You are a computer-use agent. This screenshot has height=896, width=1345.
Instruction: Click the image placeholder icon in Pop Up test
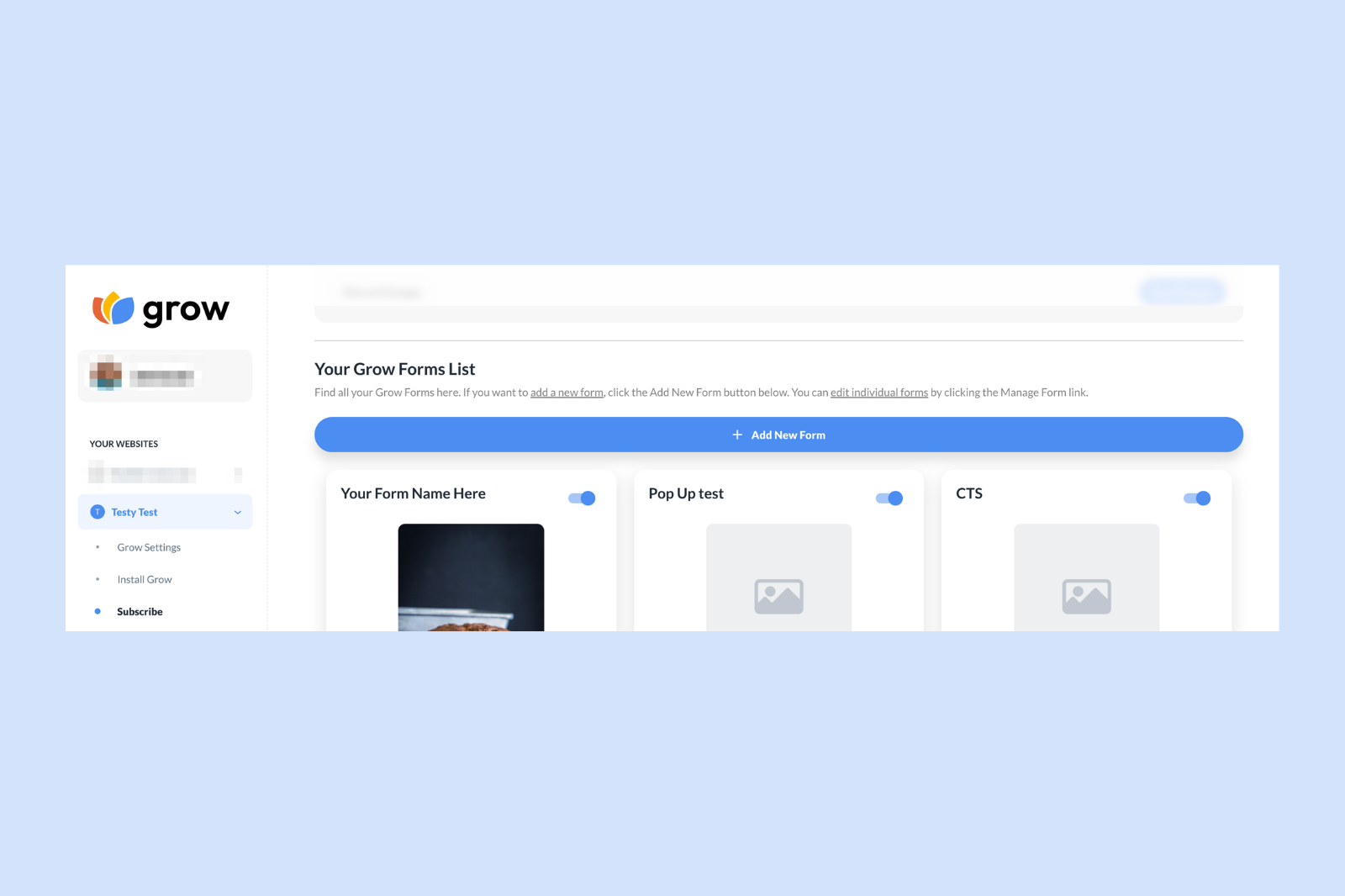pyautogui.click(x=778, y=596)
